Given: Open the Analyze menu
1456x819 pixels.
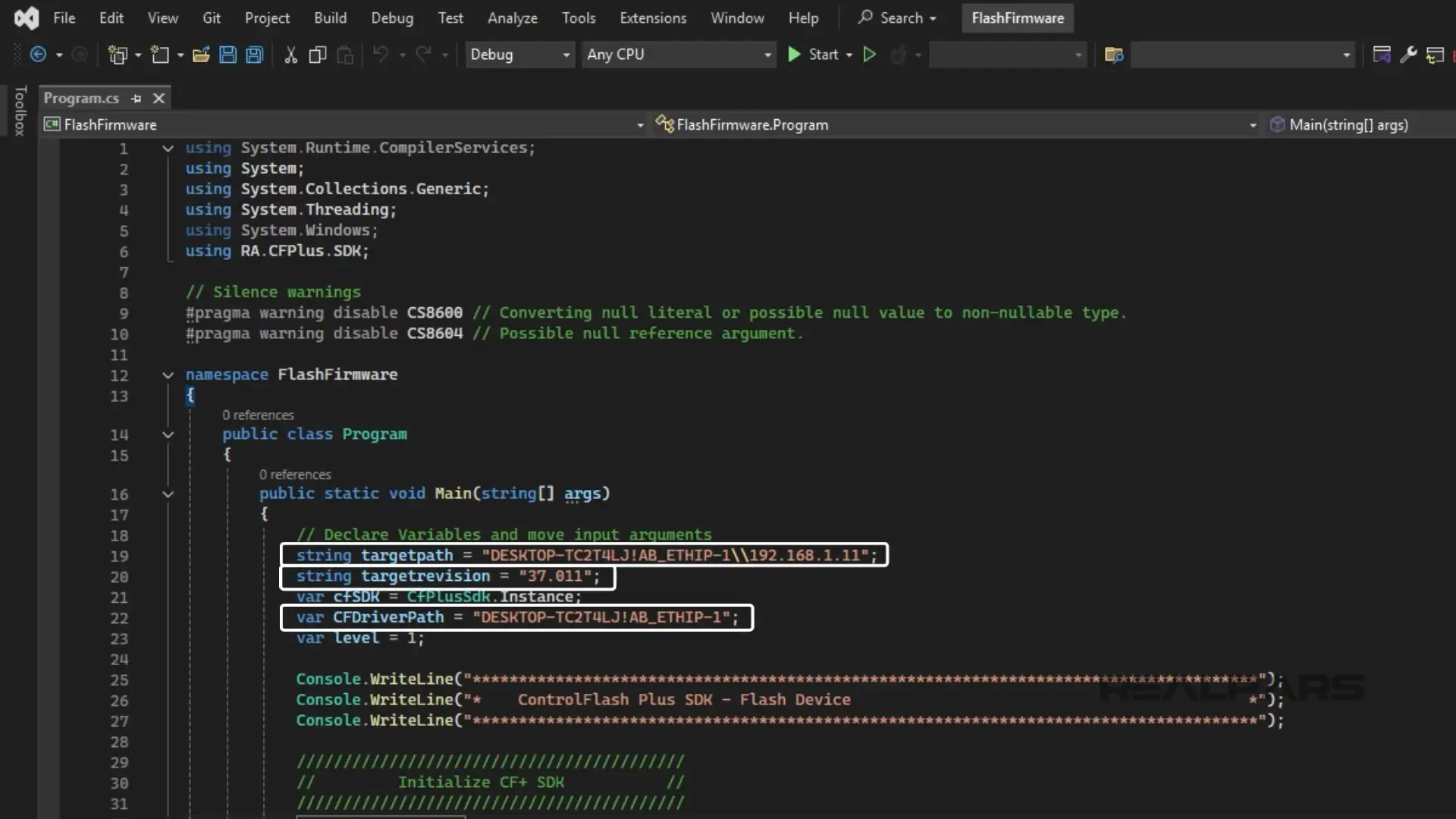Looking at the screenshot, I should pos(513,17).
